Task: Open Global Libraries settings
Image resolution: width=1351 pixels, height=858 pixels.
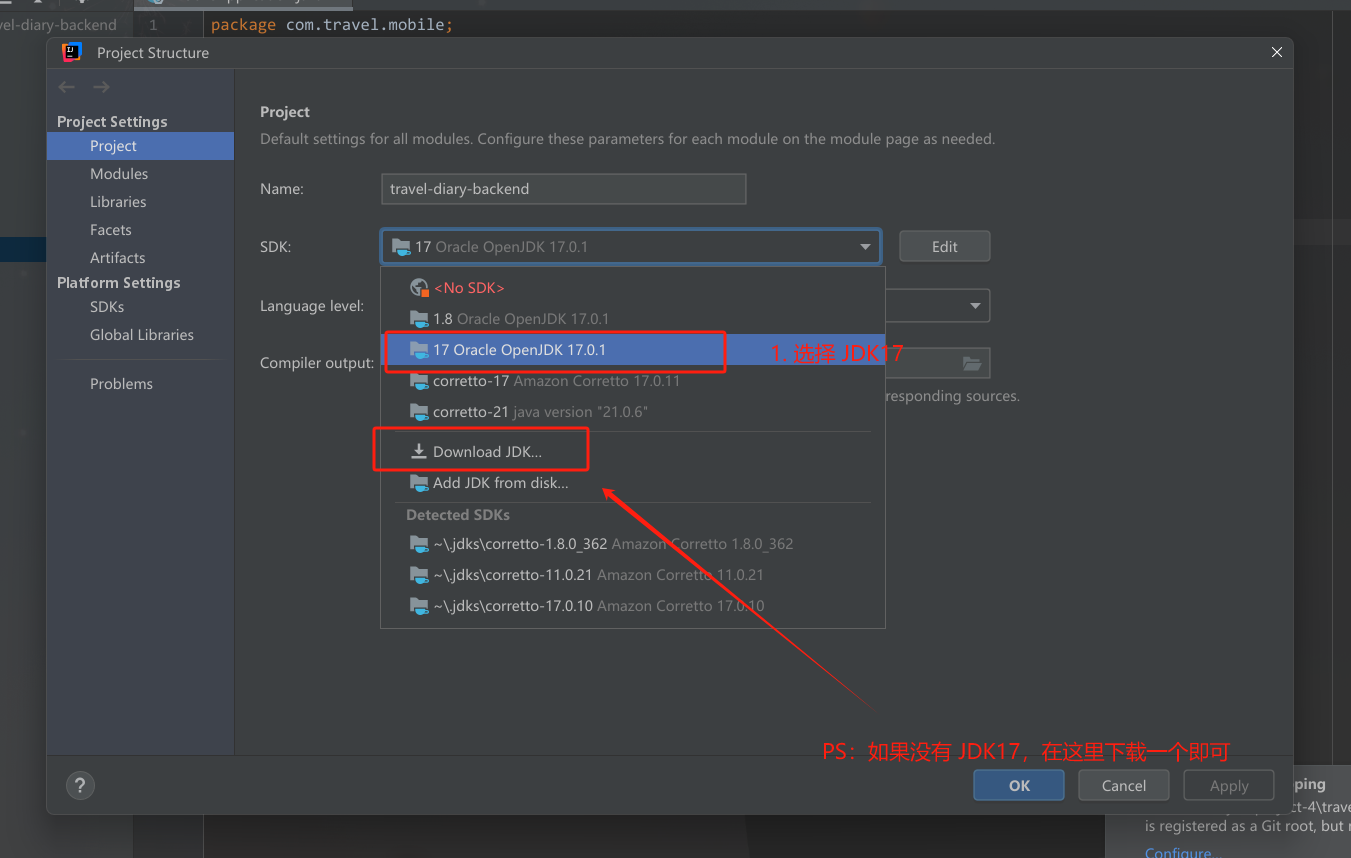Action: point(140,335)
